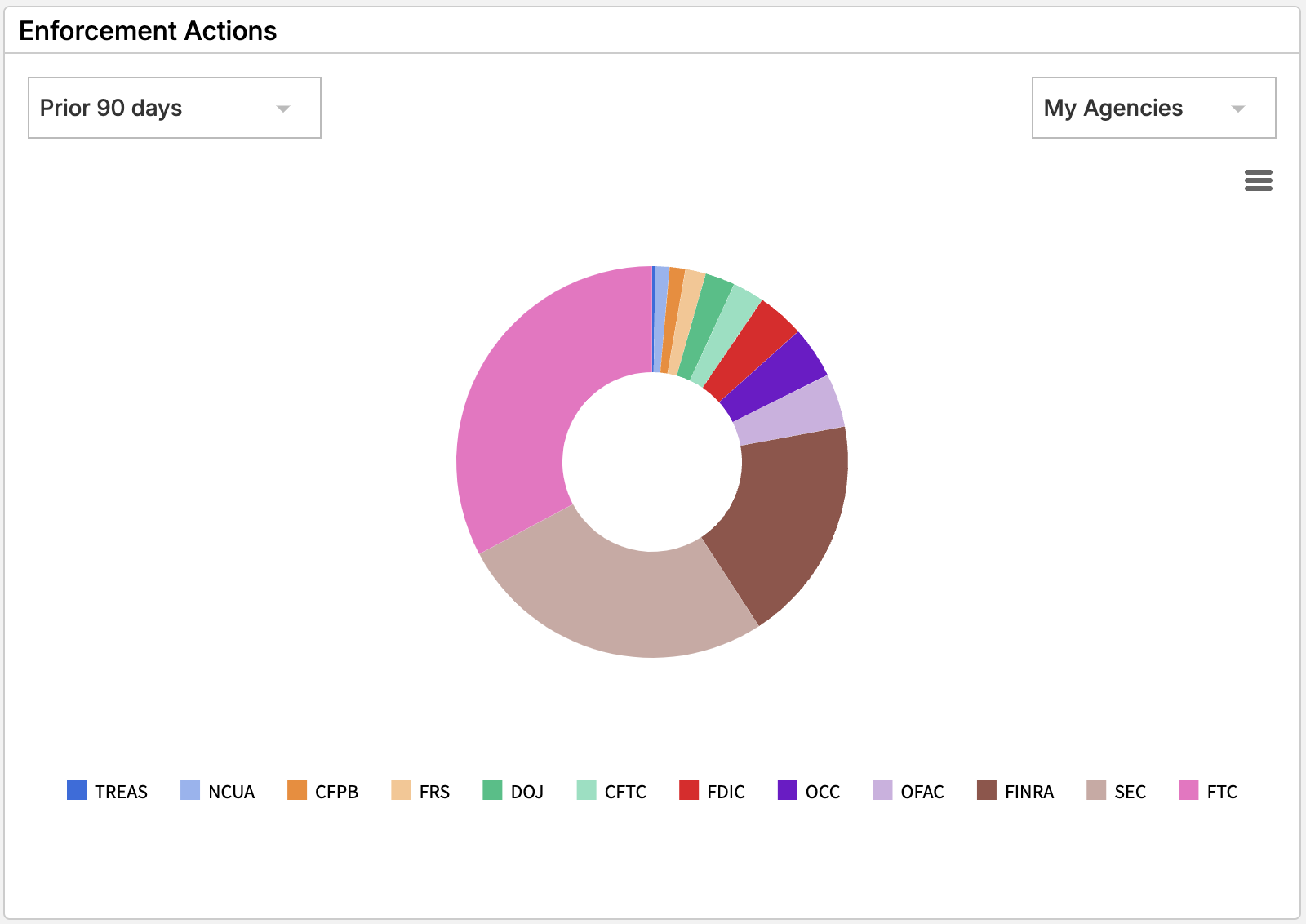Screen dimensions: 1306x924
Task: Click the red FDIC legend square
Action: [x=689, y=791]
